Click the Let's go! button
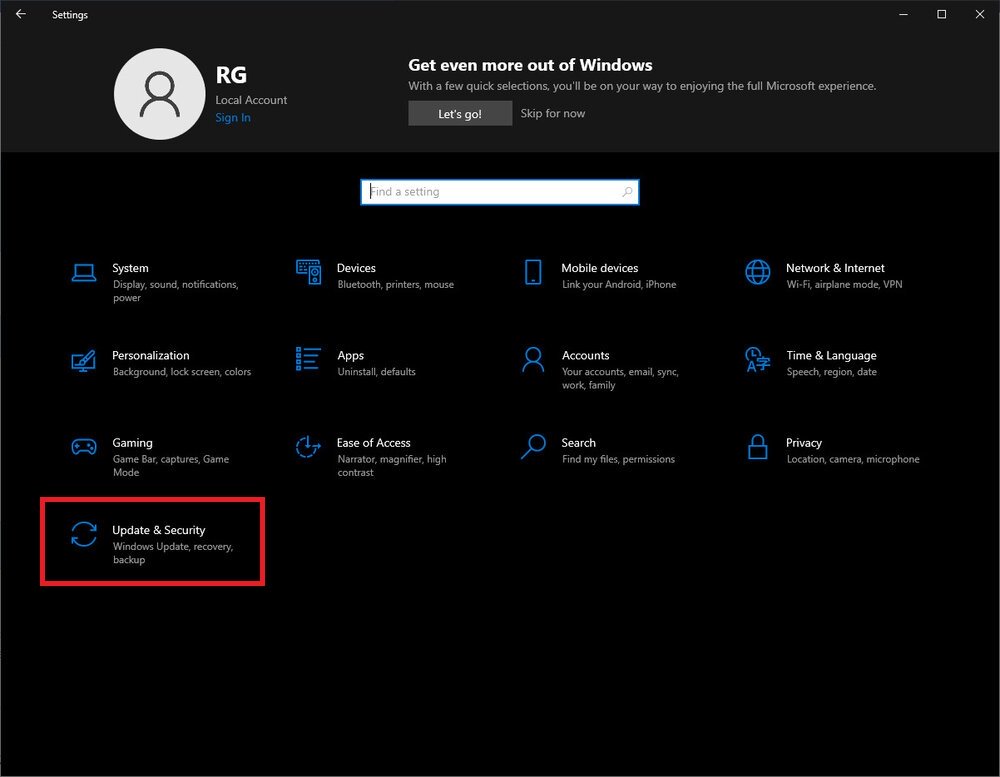This screenshot has height=777, width=1000. tap(460, 114)
